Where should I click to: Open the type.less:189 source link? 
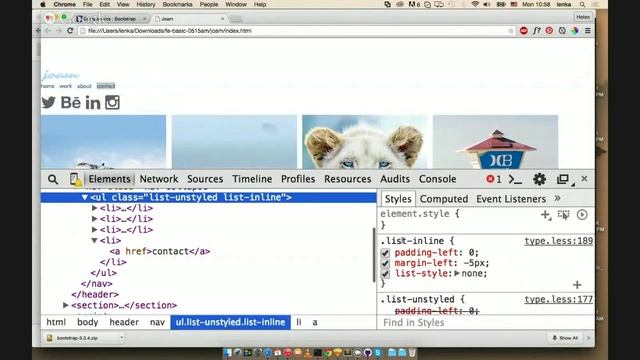[x=558, y=241]
